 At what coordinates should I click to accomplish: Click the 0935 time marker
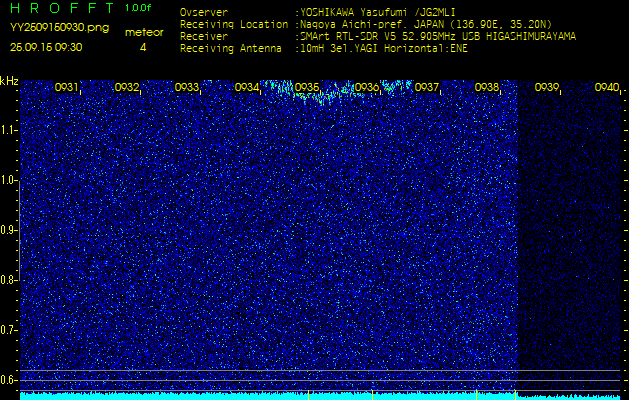(306, 87)
